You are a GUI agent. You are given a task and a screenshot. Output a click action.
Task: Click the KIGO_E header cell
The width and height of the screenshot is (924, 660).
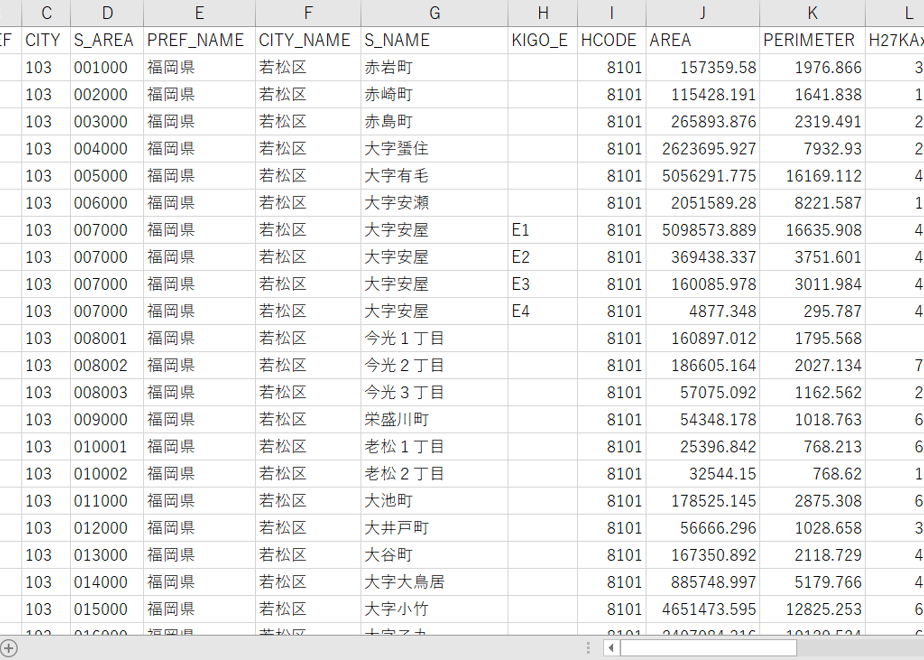click(x=543, y=40)
